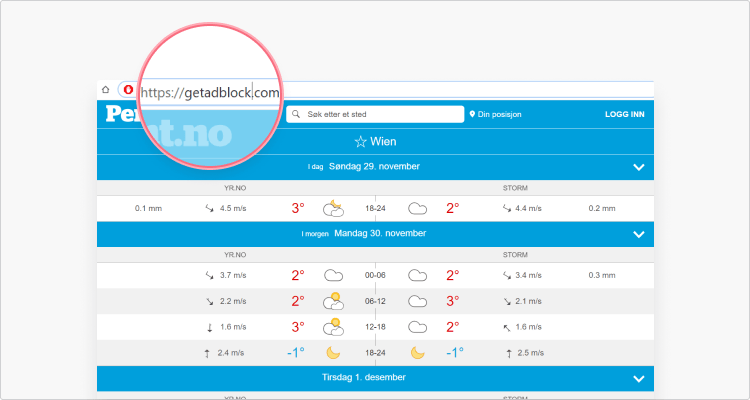Image resolution: width=750 pixels, height=400 pixels.
Task: Click the 'Din posisjon' link
Action: coord(496,114)
